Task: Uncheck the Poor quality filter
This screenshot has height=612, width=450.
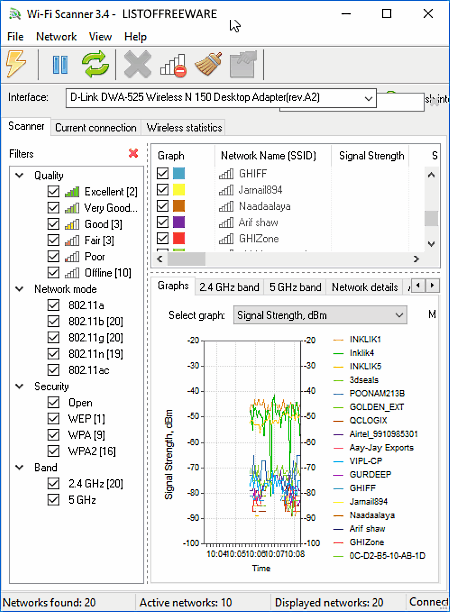Action: coord(53,256)
